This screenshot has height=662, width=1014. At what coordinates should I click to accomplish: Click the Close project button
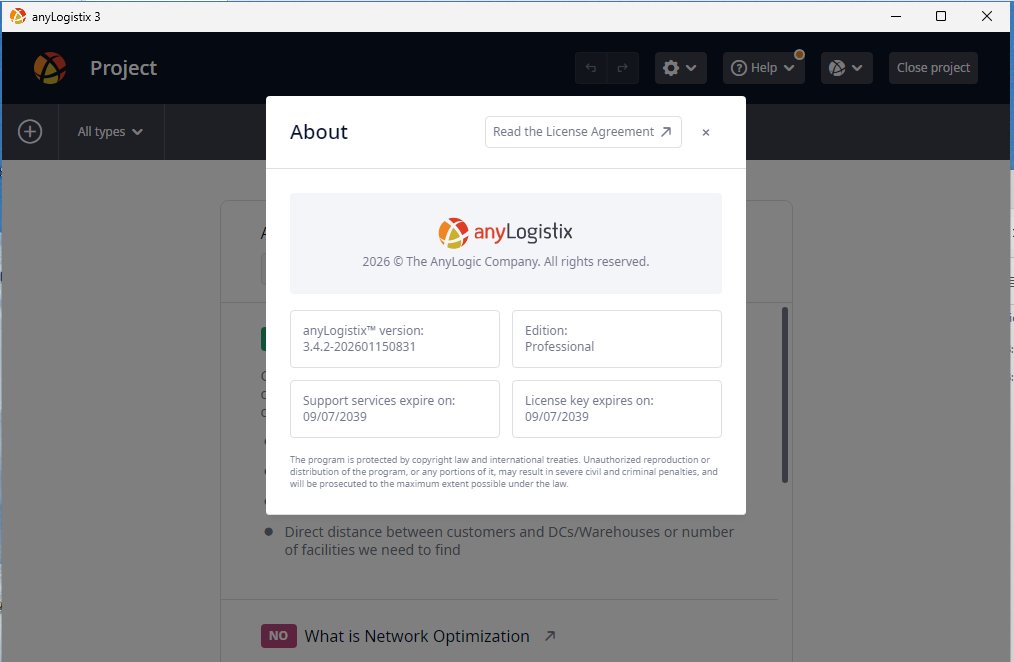point(933,68)
